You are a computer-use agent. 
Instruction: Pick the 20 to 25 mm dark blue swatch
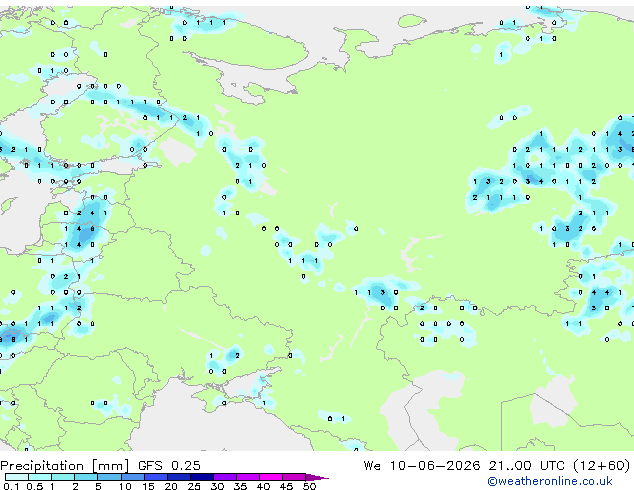click(x=179, y=477)
